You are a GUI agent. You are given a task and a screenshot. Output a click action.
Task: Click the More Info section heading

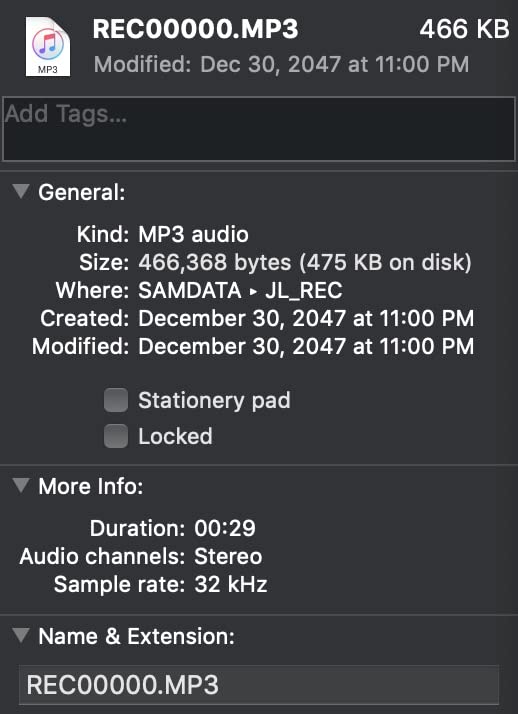(91, 486)
